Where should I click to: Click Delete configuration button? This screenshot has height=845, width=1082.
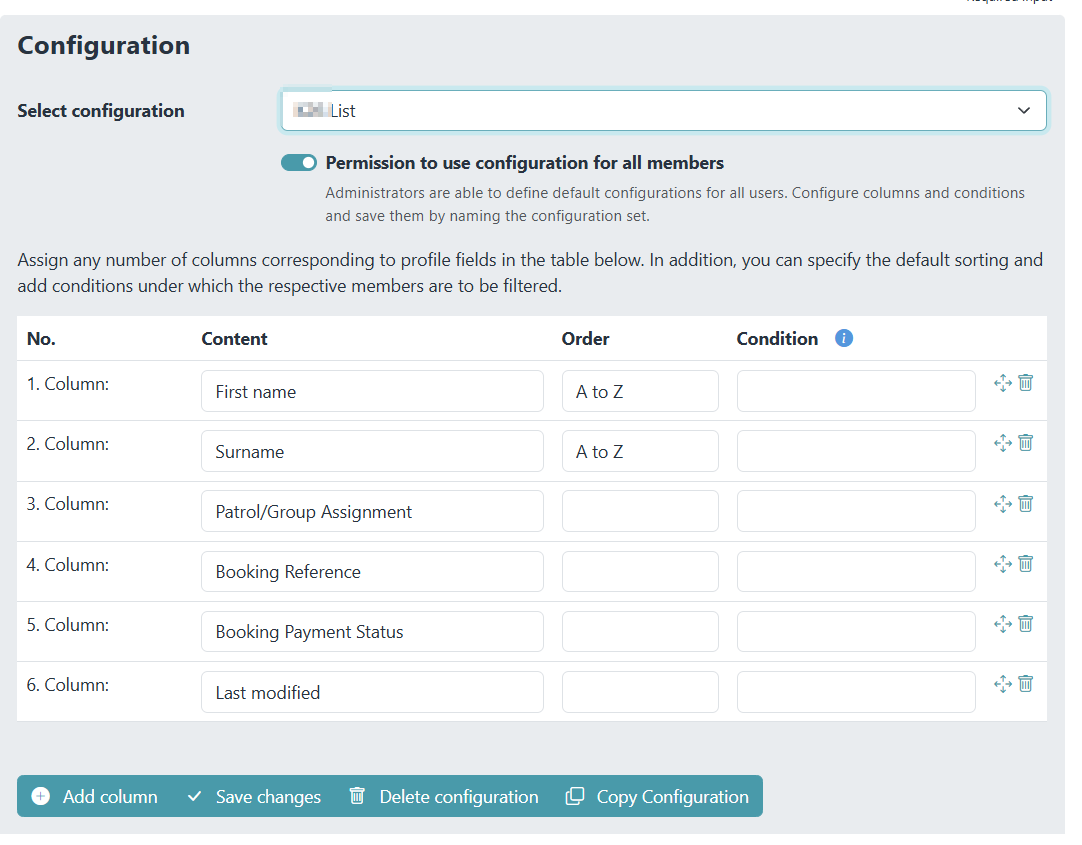pyautogui.click(x=444, y=796)
